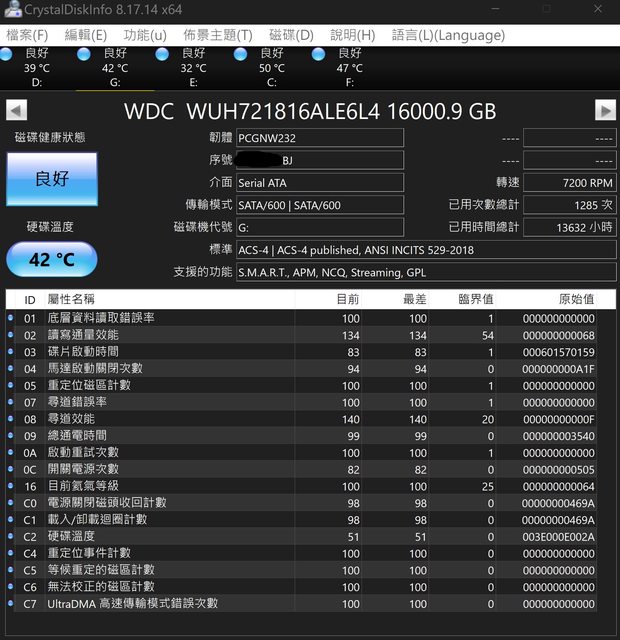Go to next disk with right arrow
This screenshot has height=640, width=620.
click(605, 111)
